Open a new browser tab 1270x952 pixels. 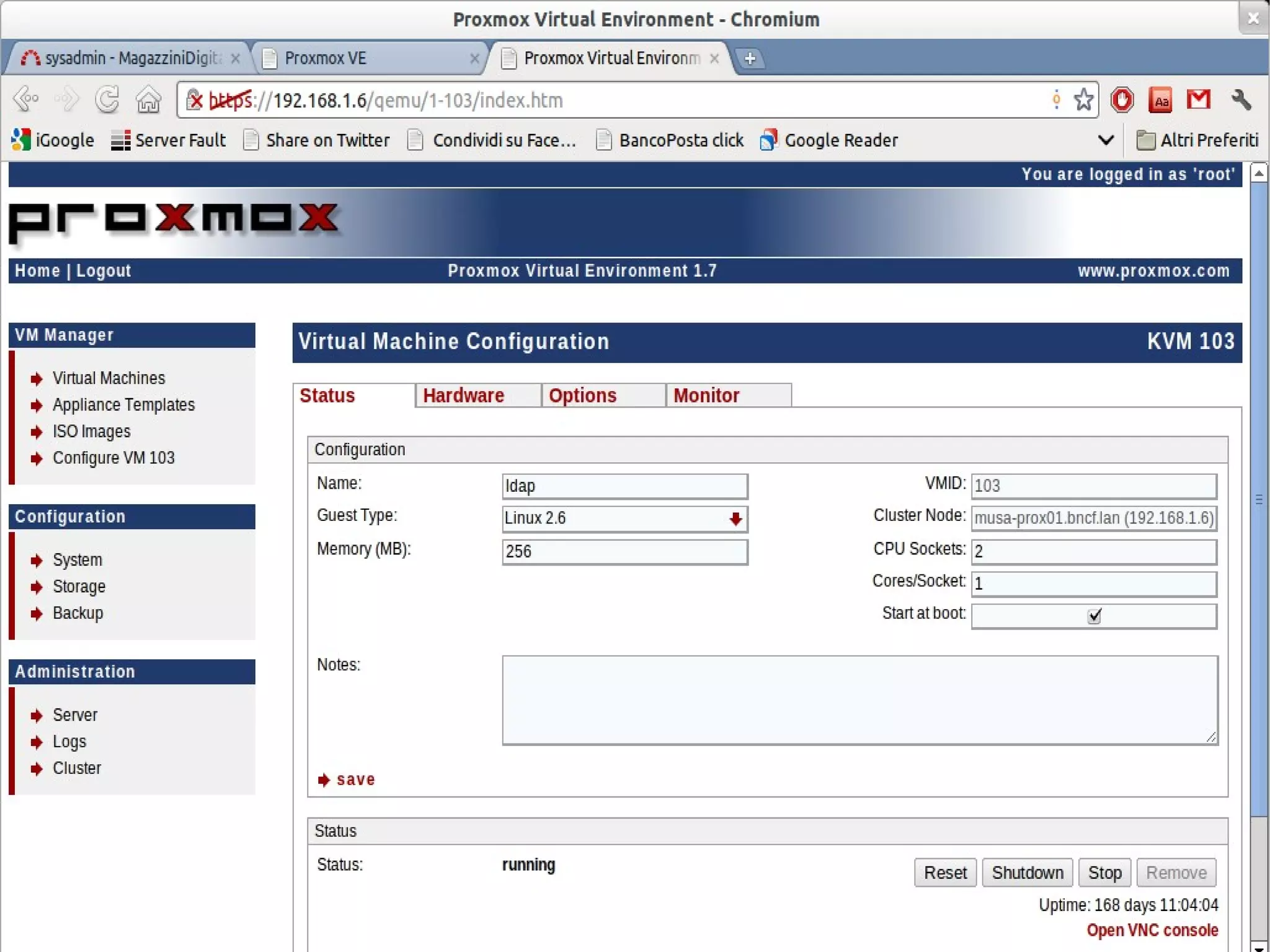[x=750, y=58]
